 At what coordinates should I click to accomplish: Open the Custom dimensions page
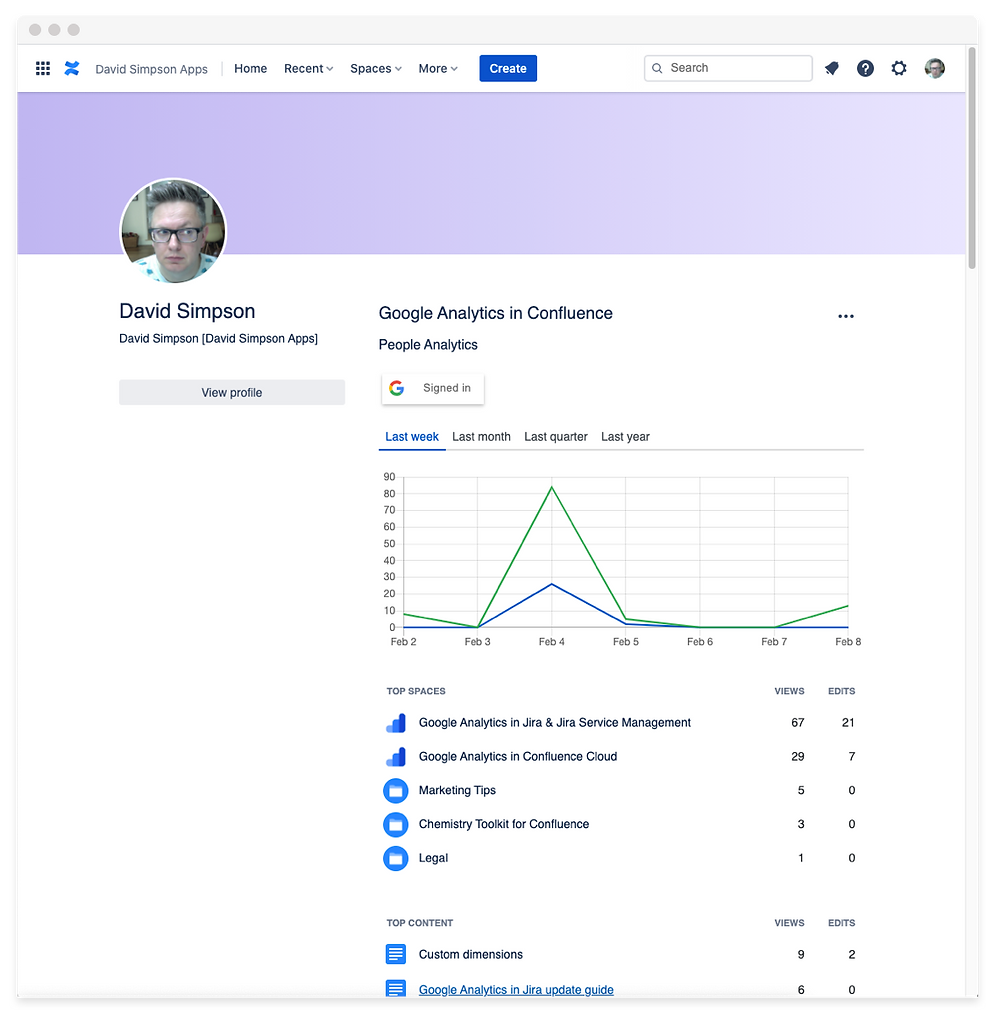pyautogui.click(x=471, y=955)
